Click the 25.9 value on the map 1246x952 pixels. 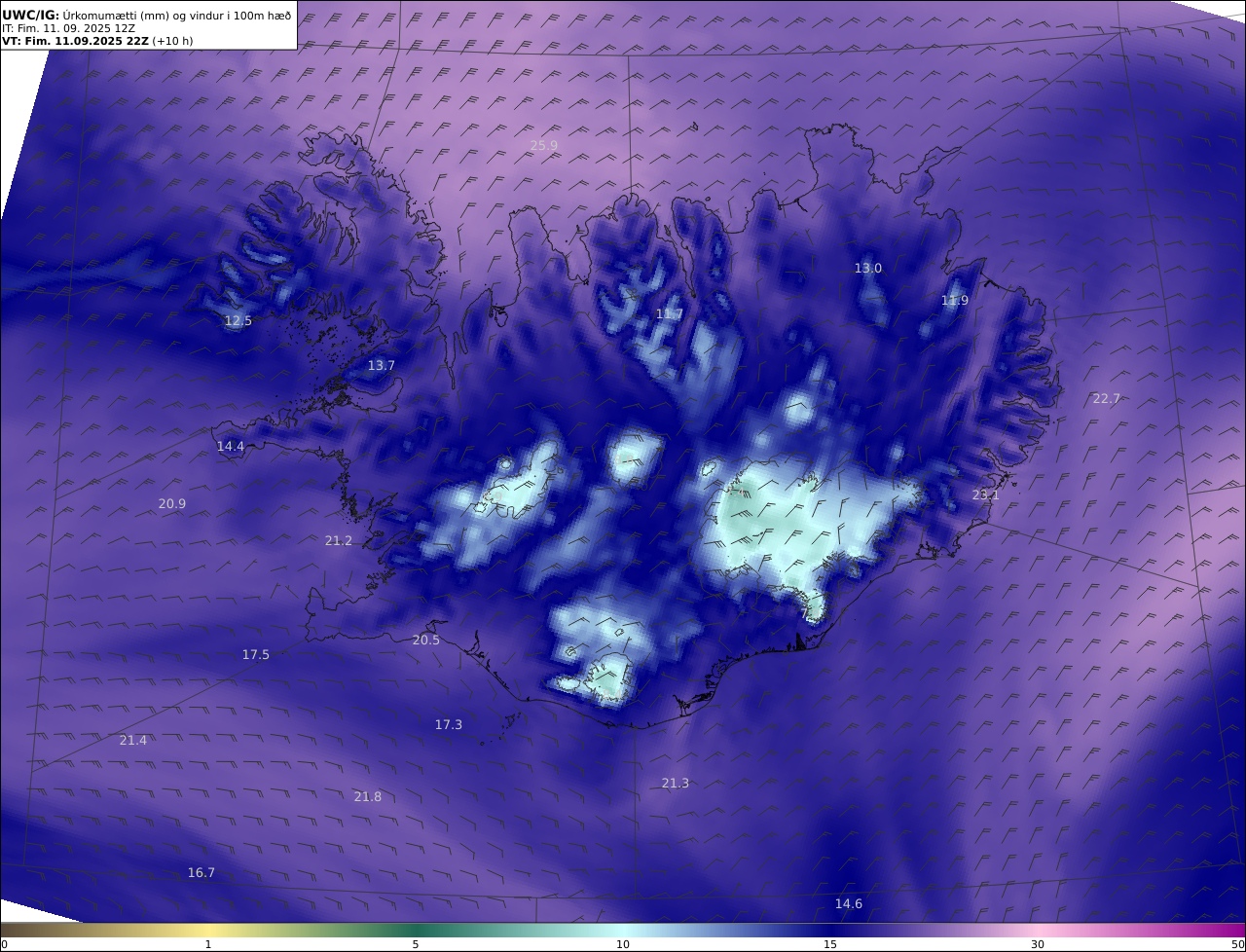(x=544, y=146)
